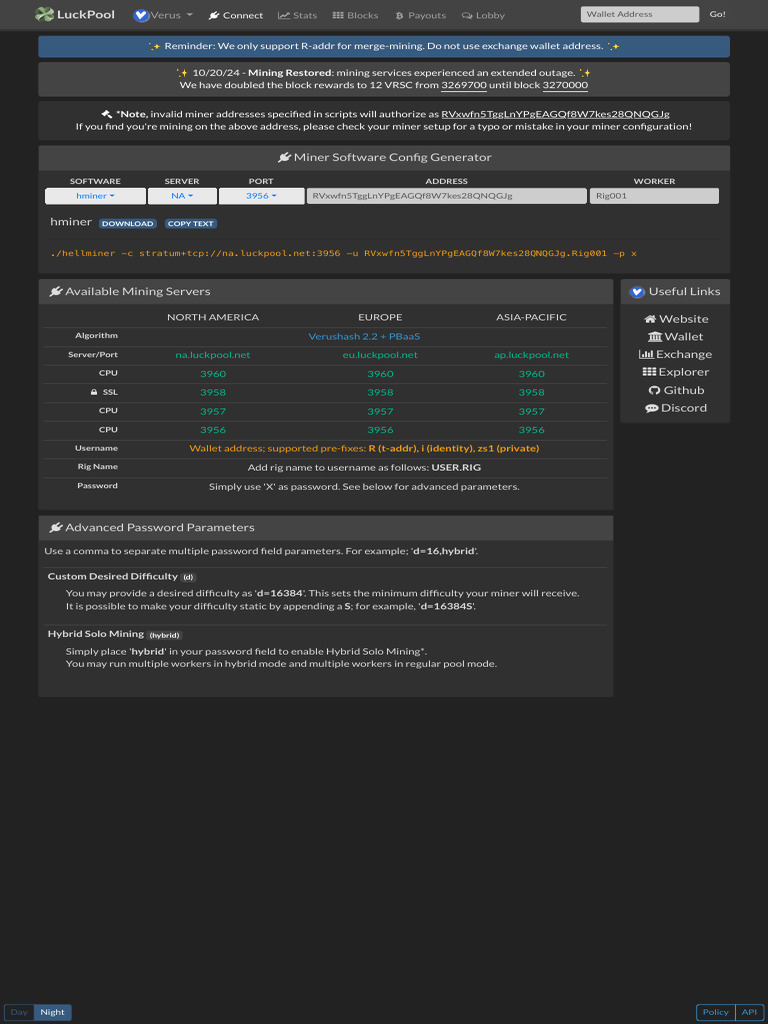
Task: Click the lock icon beside SSL
Action: (x=94, y=392)
